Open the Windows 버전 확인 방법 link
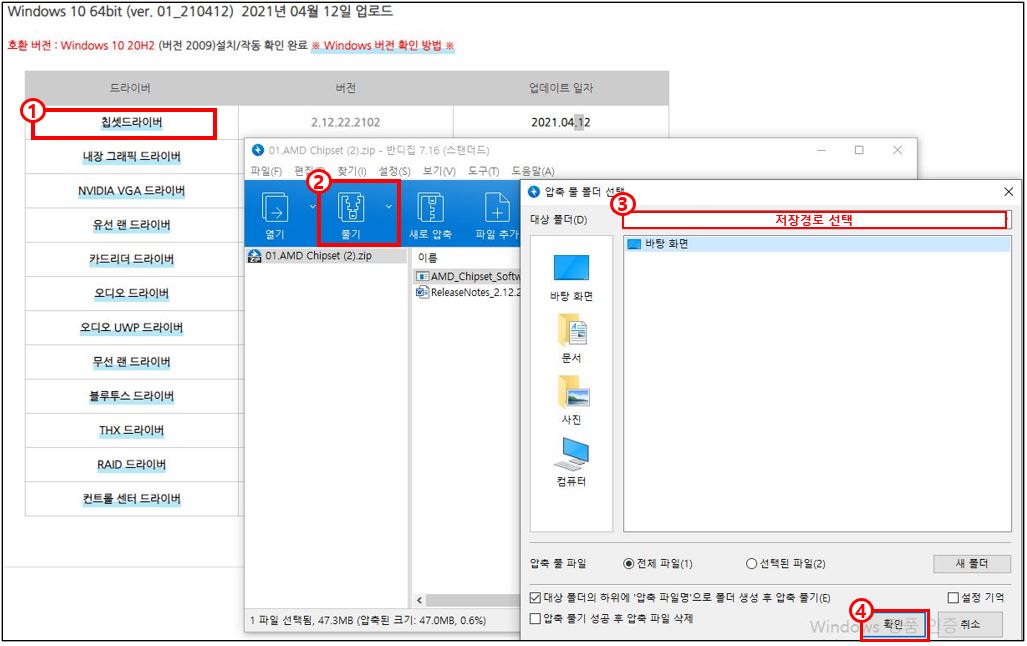Screen dimensions: 1027x646 [383, 45]
